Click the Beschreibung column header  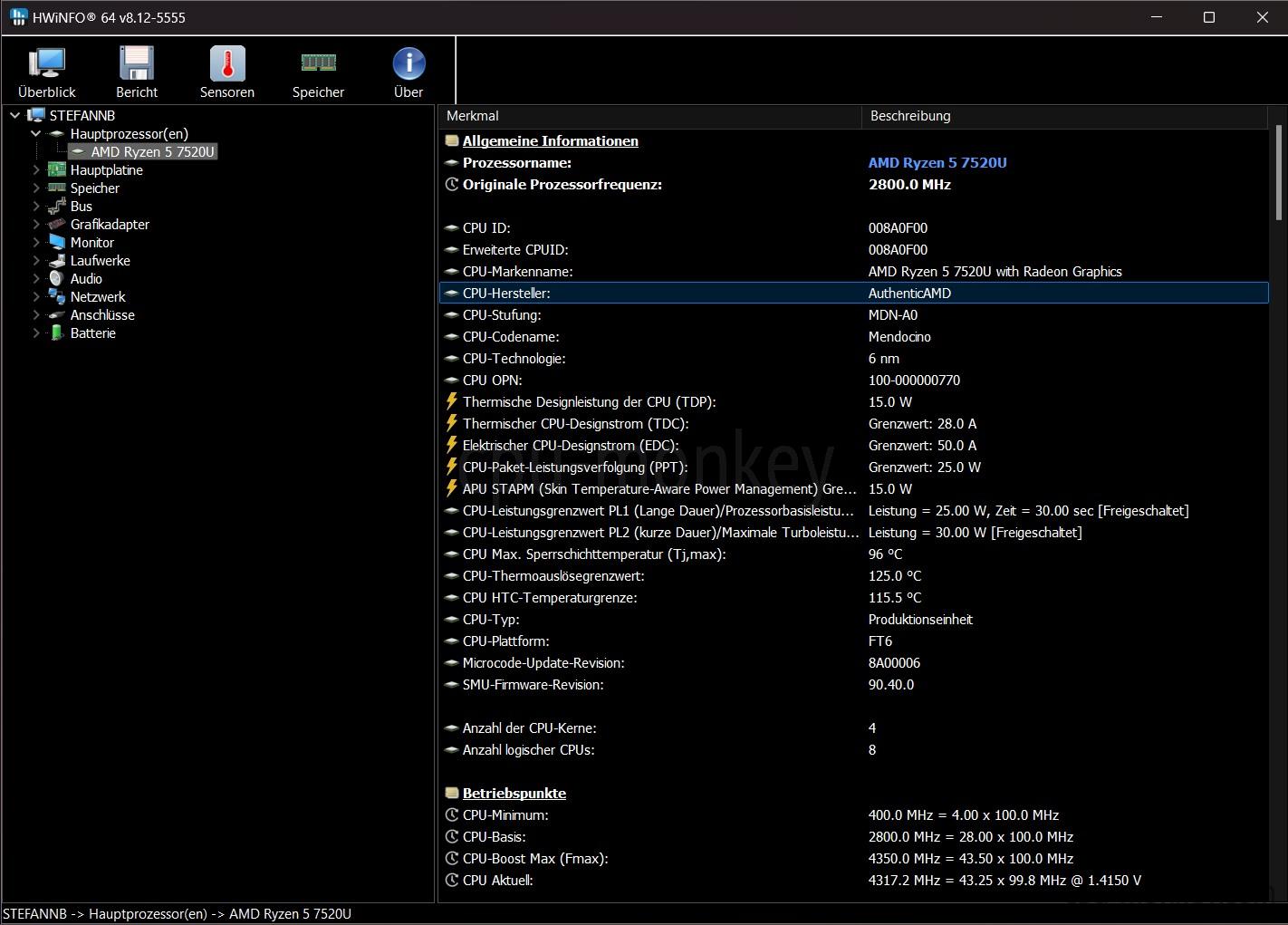pos(1064,116)
